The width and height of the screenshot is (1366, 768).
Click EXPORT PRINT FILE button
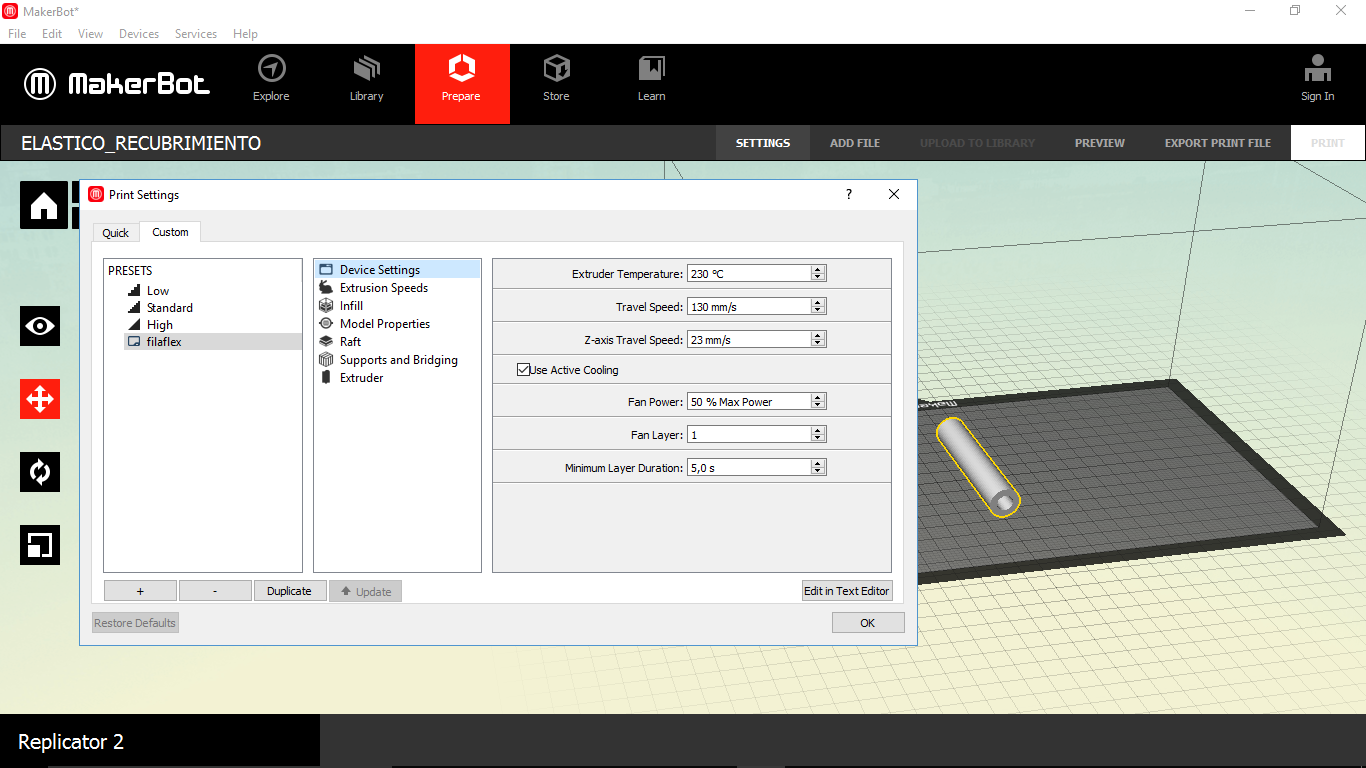tap(1218, 143)
